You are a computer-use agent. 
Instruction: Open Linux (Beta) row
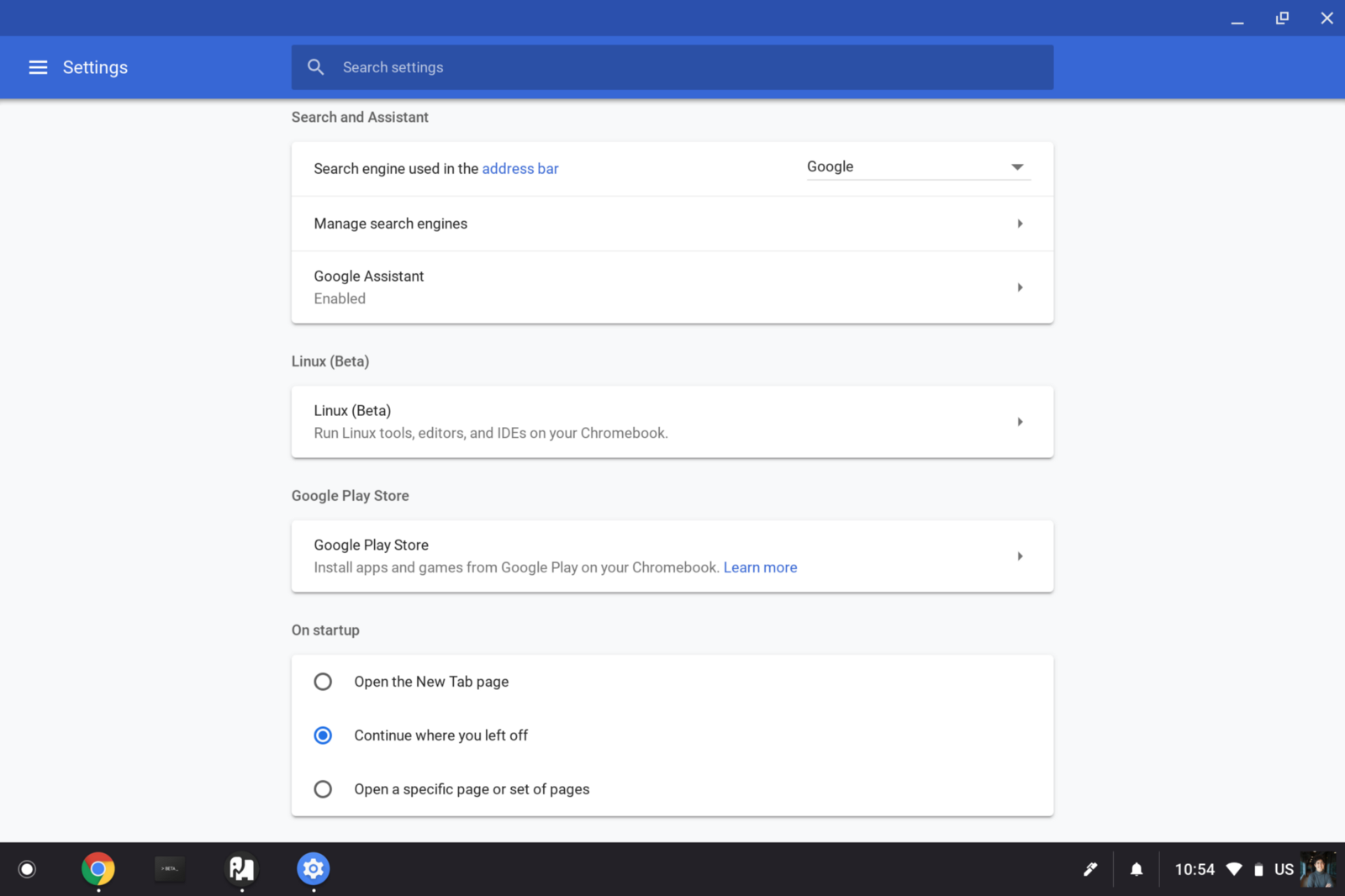(x=672, y=422)
